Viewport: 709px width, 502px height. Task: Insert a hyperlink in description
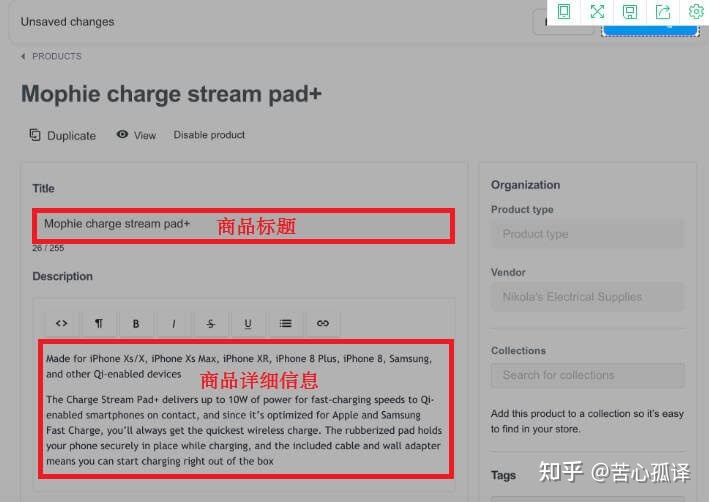tap(323, 323)
